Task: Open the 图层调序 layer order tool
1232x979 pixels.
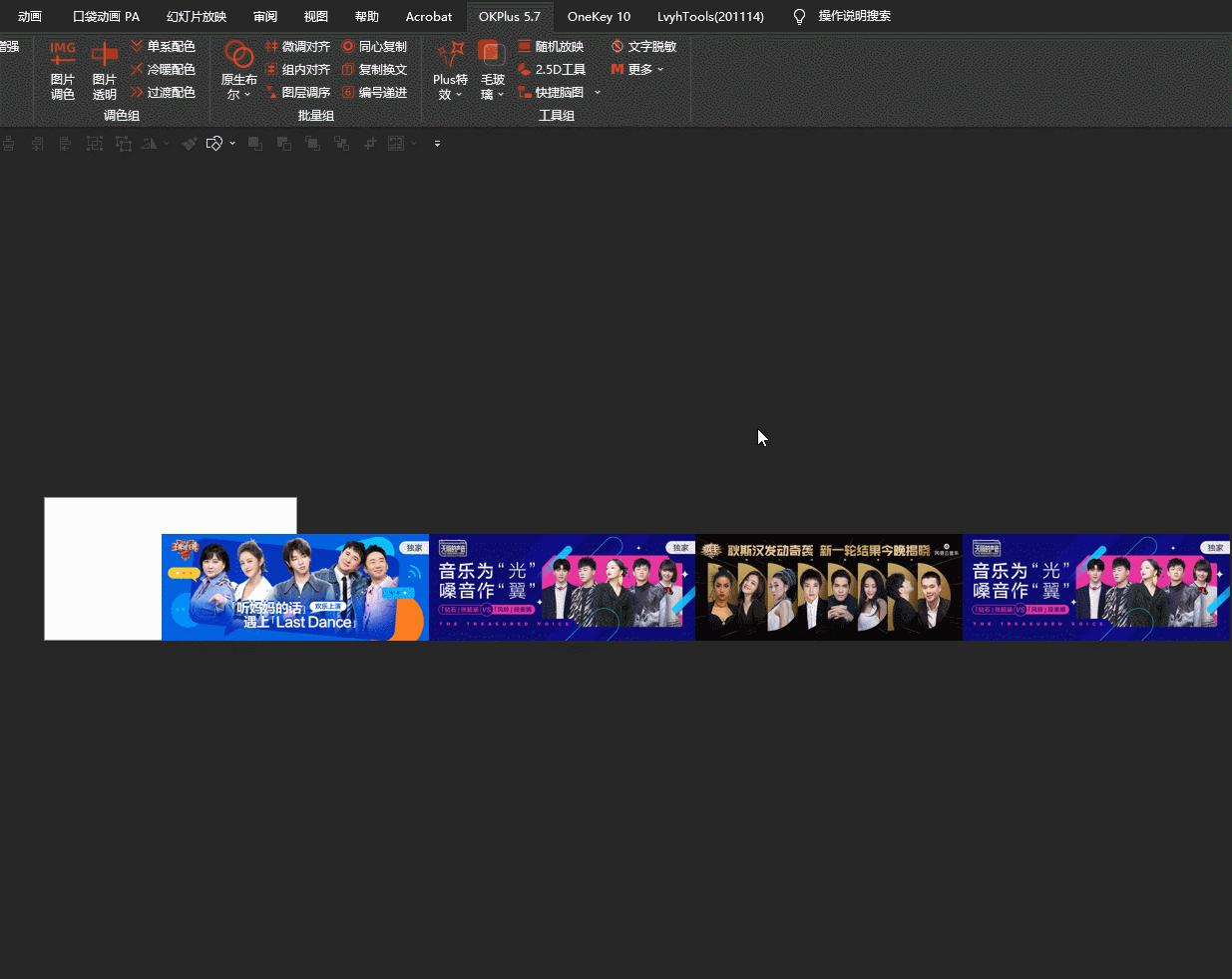Action: click(x=305, y=92)
